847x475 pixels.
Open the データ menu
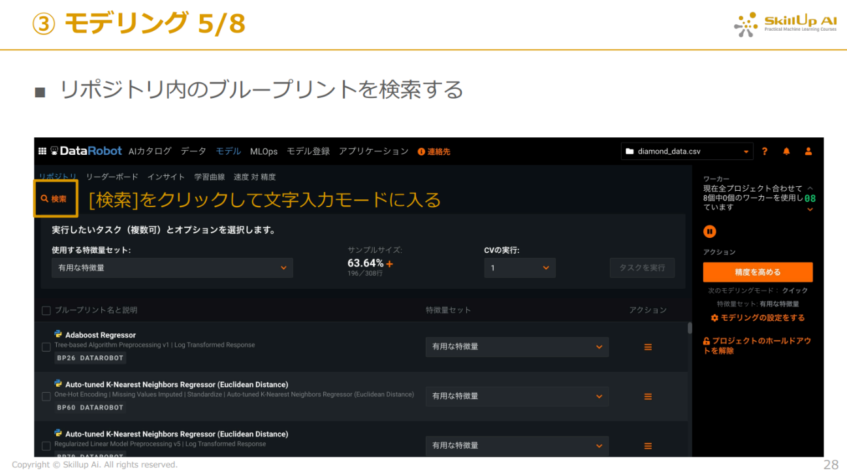pyautogui.click(x=193, y=151)
